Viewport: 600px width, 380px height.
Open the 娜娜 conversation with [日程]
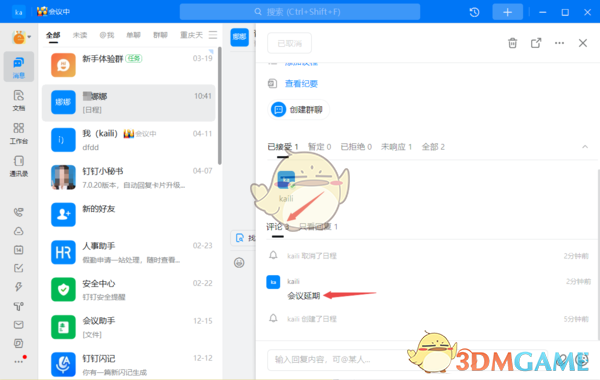[129, 103]
